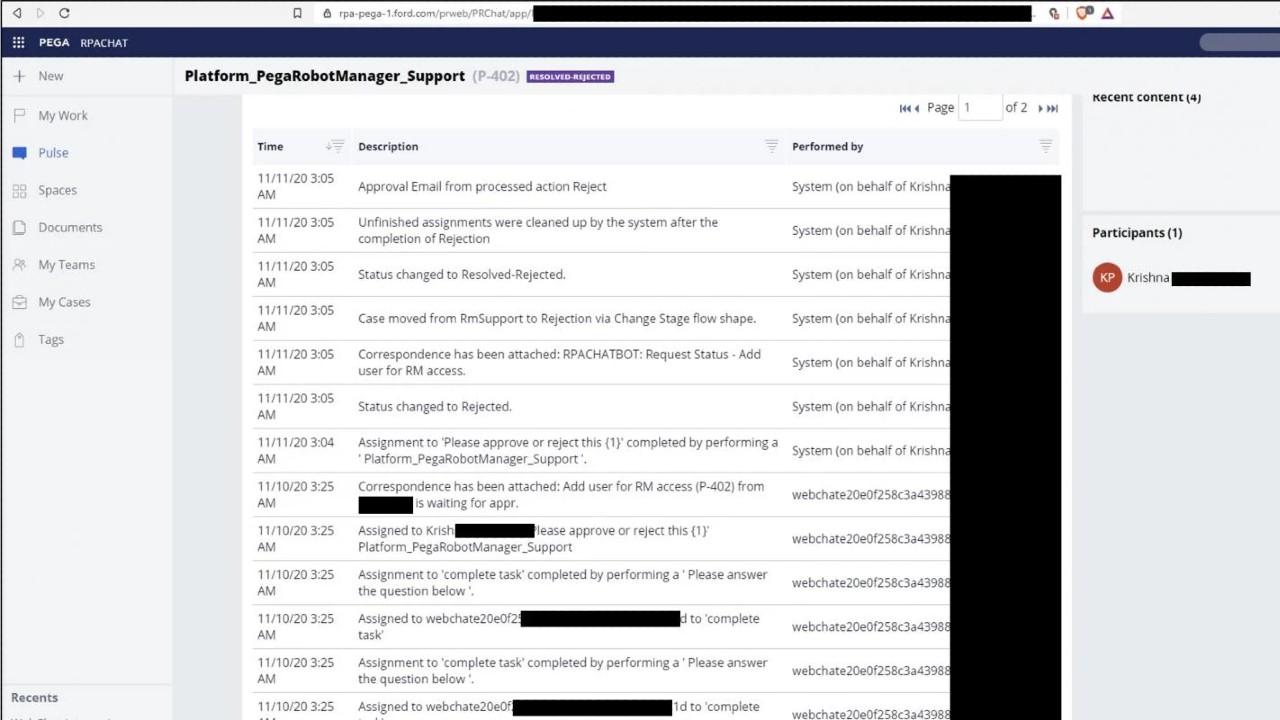Jump to last page of history table
This screenshot has width=1280, height=720.
(1052, 108)
